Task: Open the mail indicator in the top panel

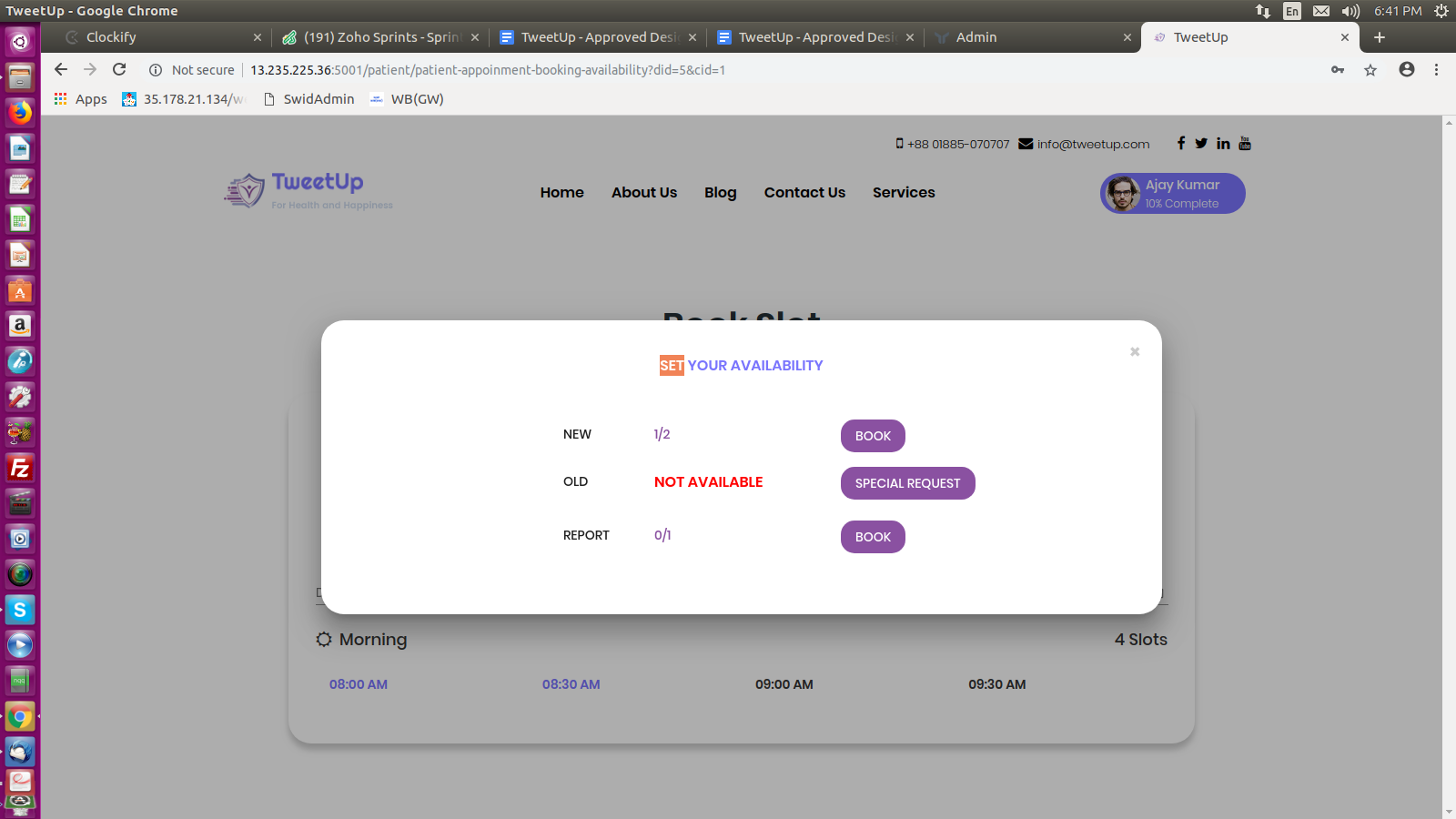Action: pyautogui.click(x=1321, y=11)
